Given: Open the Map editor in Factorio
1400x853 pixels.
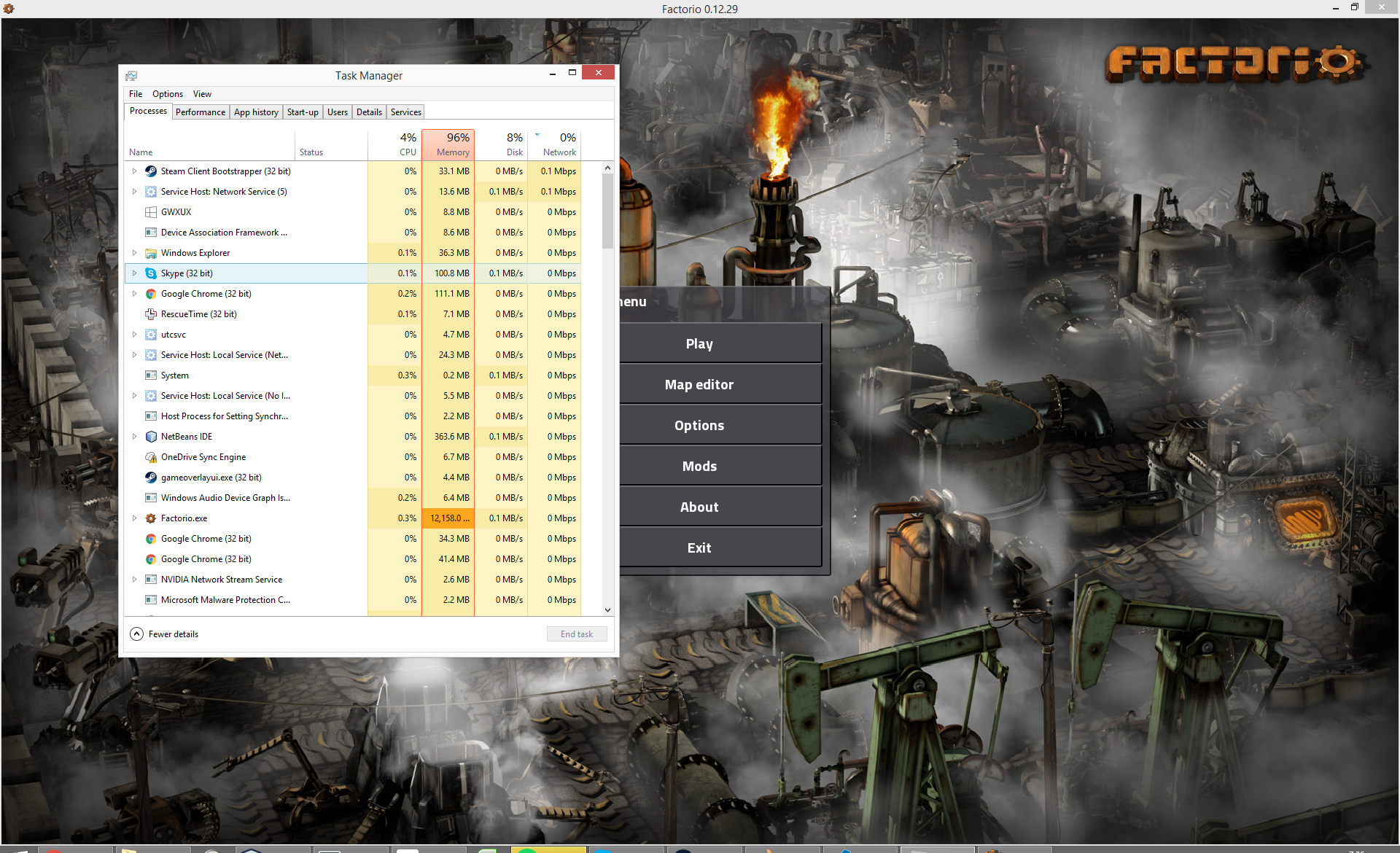Looking at the screenshot, I should coord(720,384).
